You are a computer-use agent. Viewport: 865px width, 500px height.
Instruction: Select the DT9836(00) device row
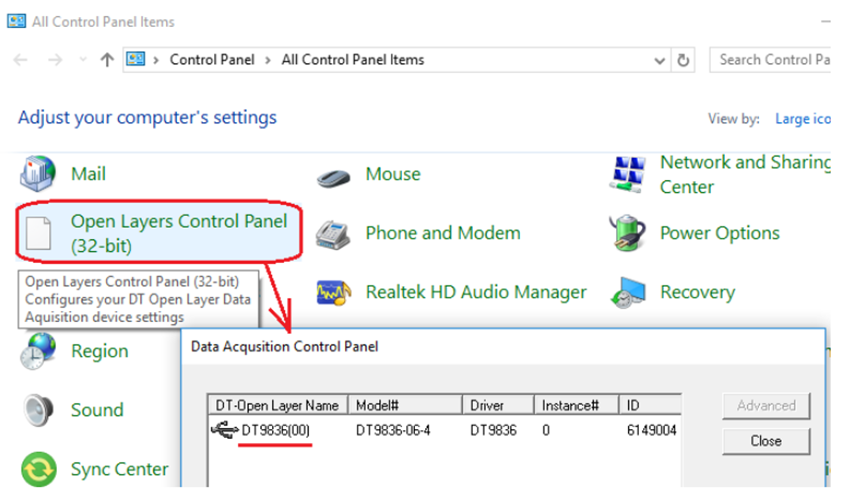276,431
